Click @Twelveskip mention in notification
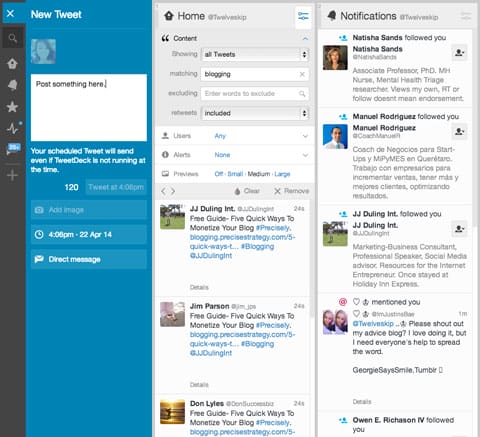 (373, 324)
